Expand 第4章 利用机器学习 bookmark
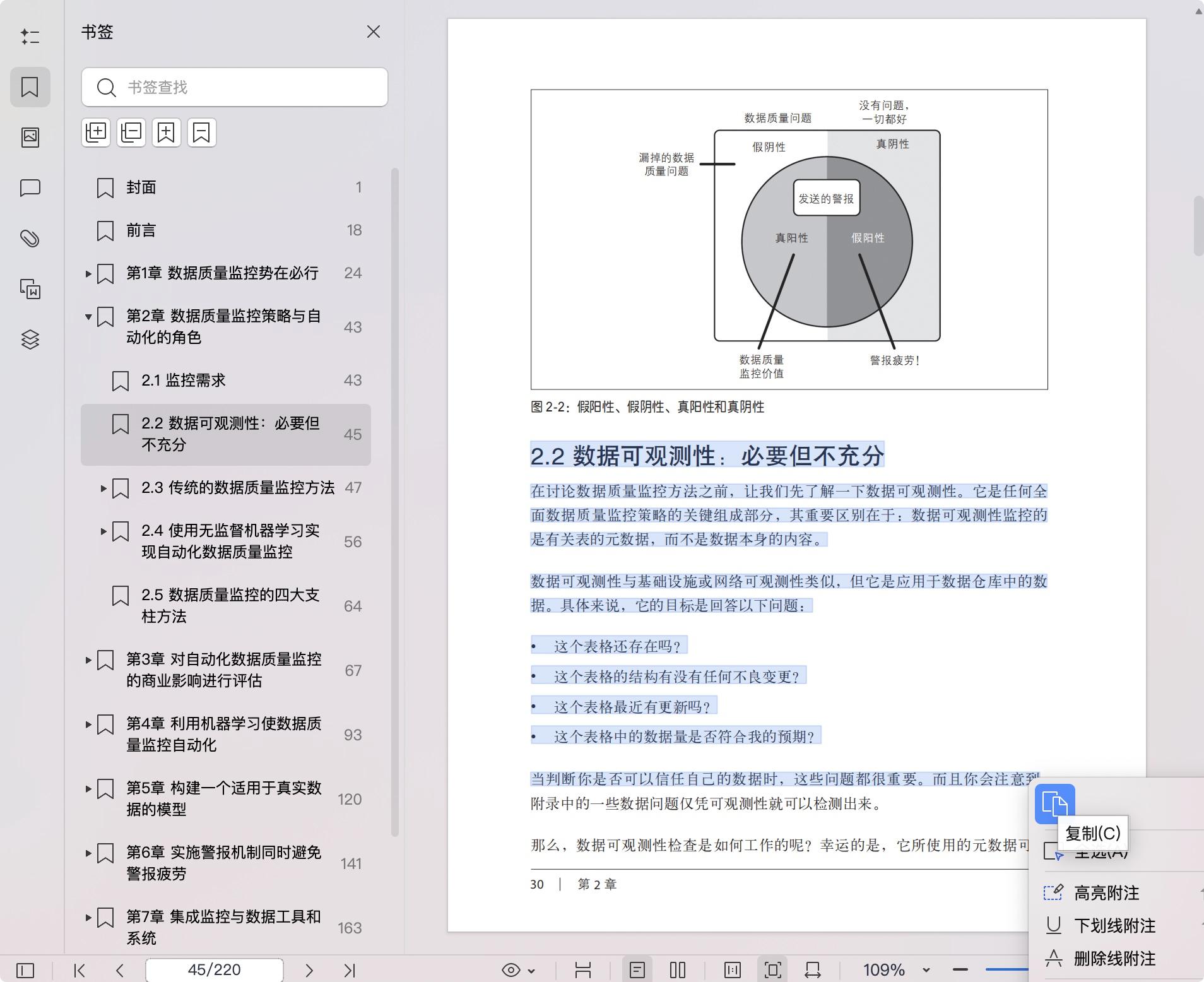The image size is (1204, 982). (88, 724)
